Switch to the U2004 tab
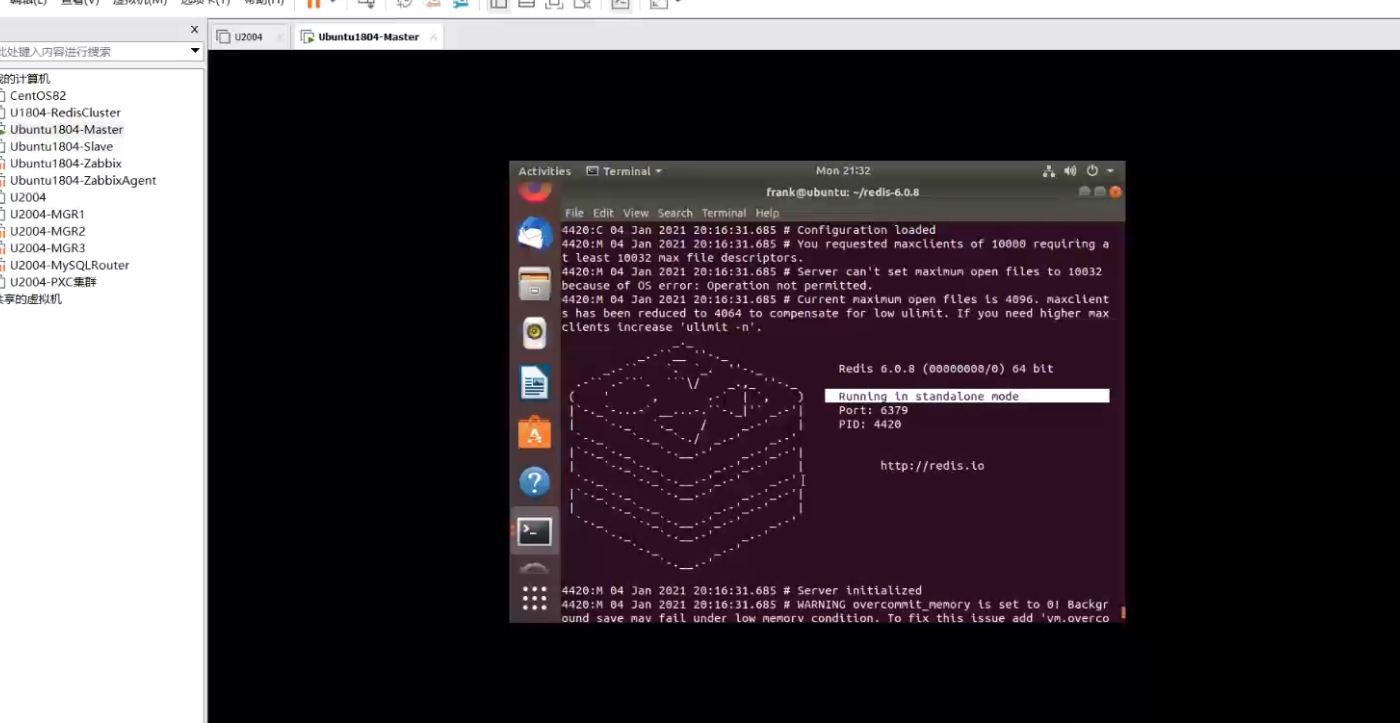 point(248,37)
